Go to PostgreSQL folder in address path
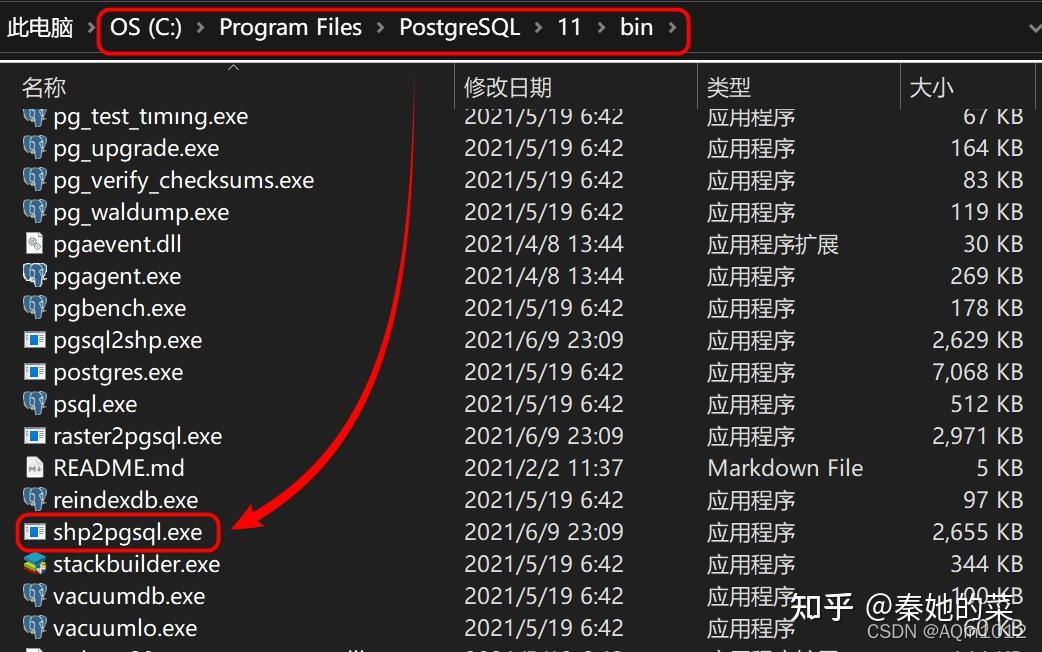1042x652 pixels. pyautogui.click(x=459, y=28)
